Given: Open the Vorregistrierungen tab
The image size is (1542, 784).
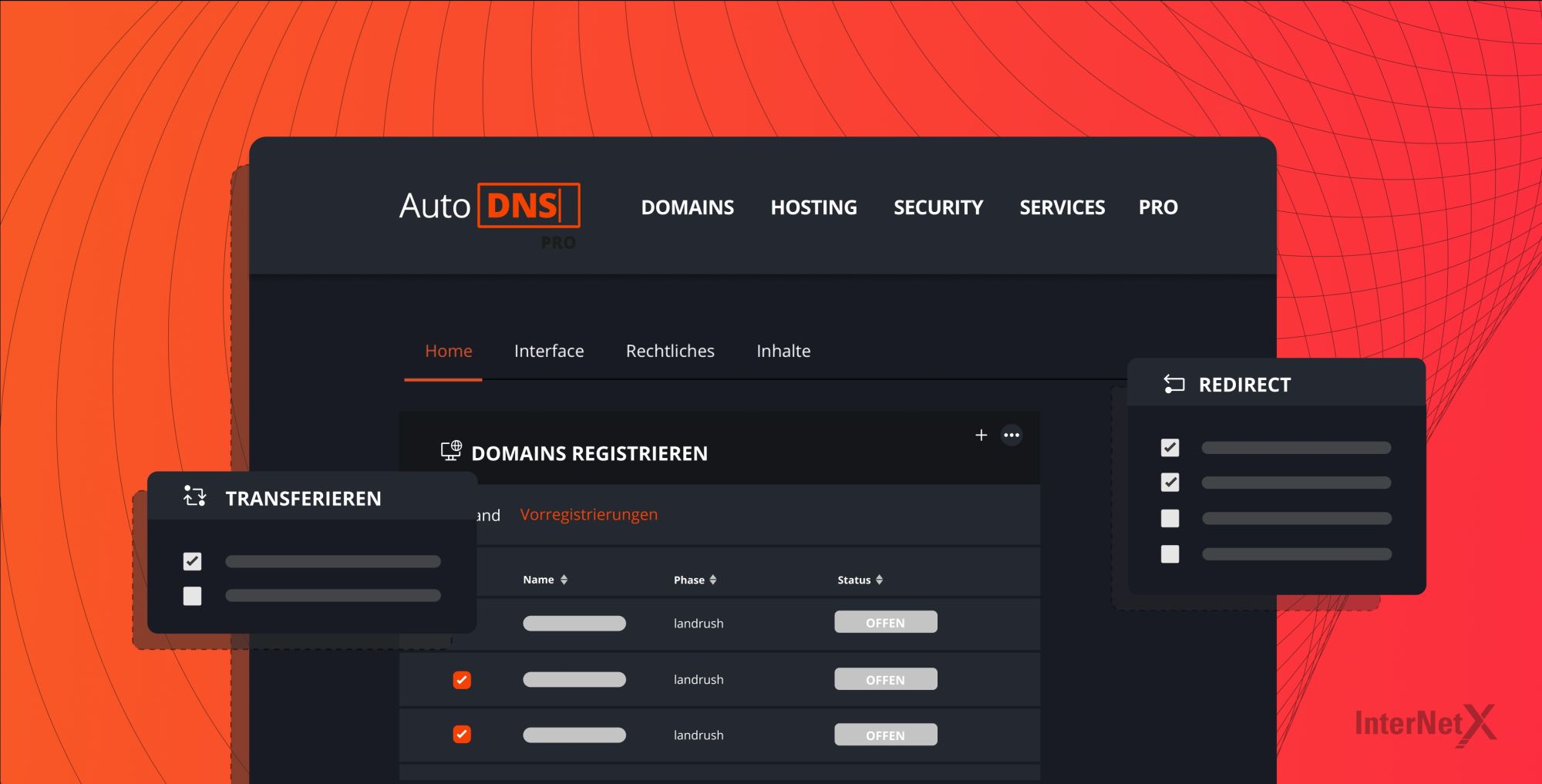Looking at the screenshot, I should (x=589, y=514).
